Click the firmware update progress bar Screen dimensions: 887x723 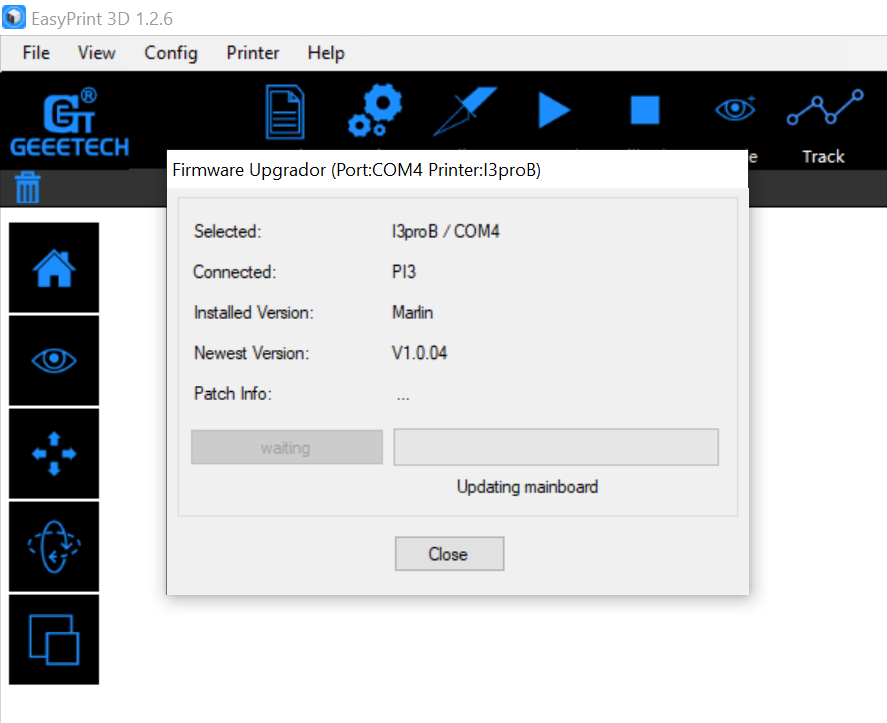(x=556, y=448)
